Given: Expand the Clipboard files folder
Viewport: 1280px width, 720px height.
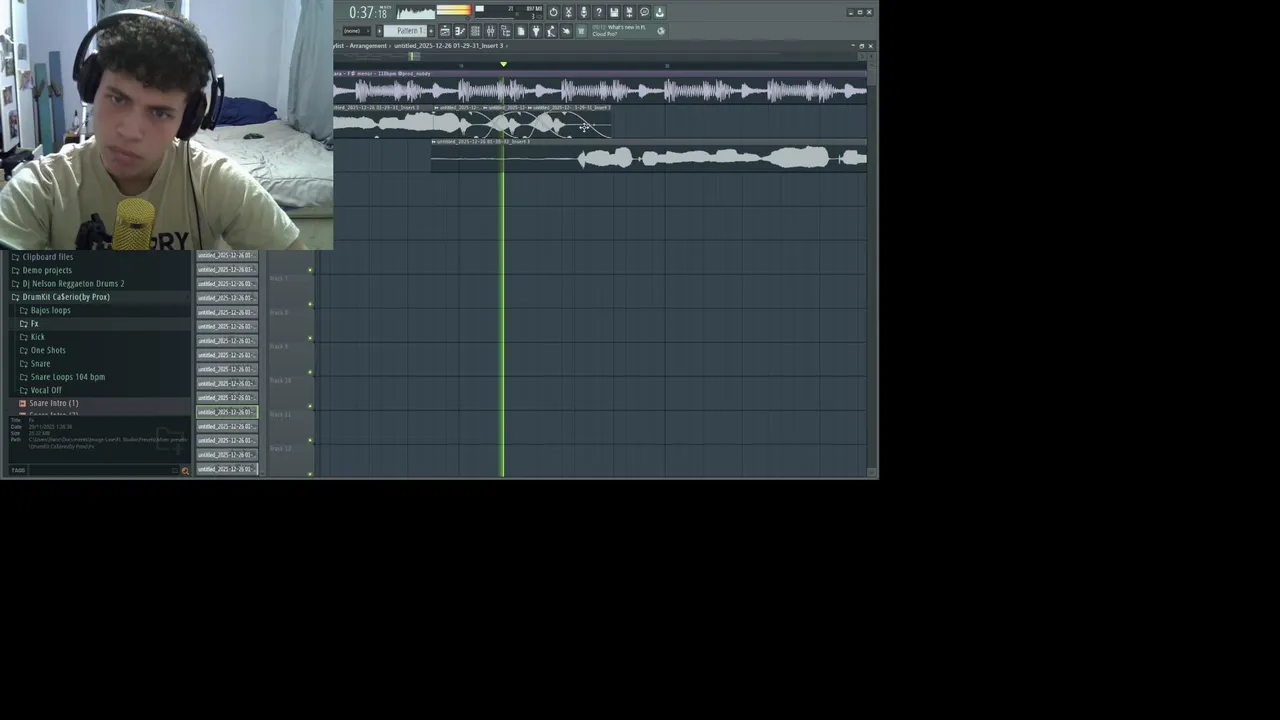Looking at the screenshot, I should (47, 257).
